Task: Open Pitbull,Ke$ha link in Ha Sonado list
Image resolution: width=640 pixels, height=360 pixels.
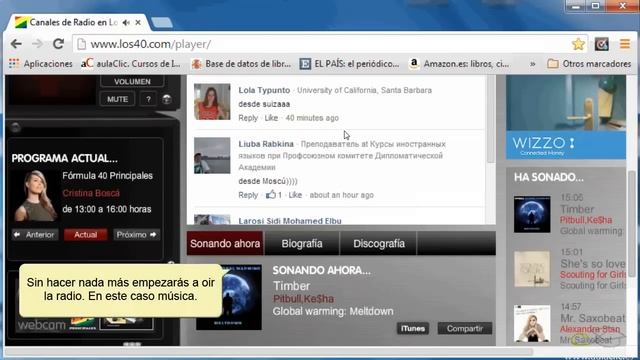Action: [x=586, y=220]
